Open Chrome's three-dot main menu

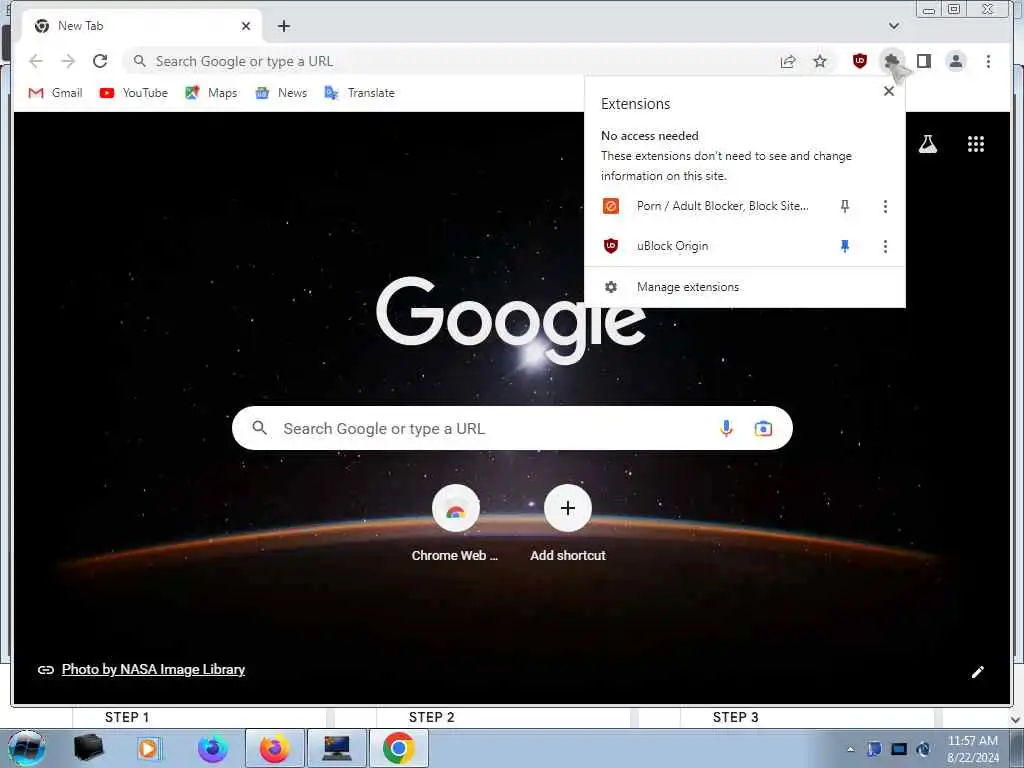click(988, 61)
